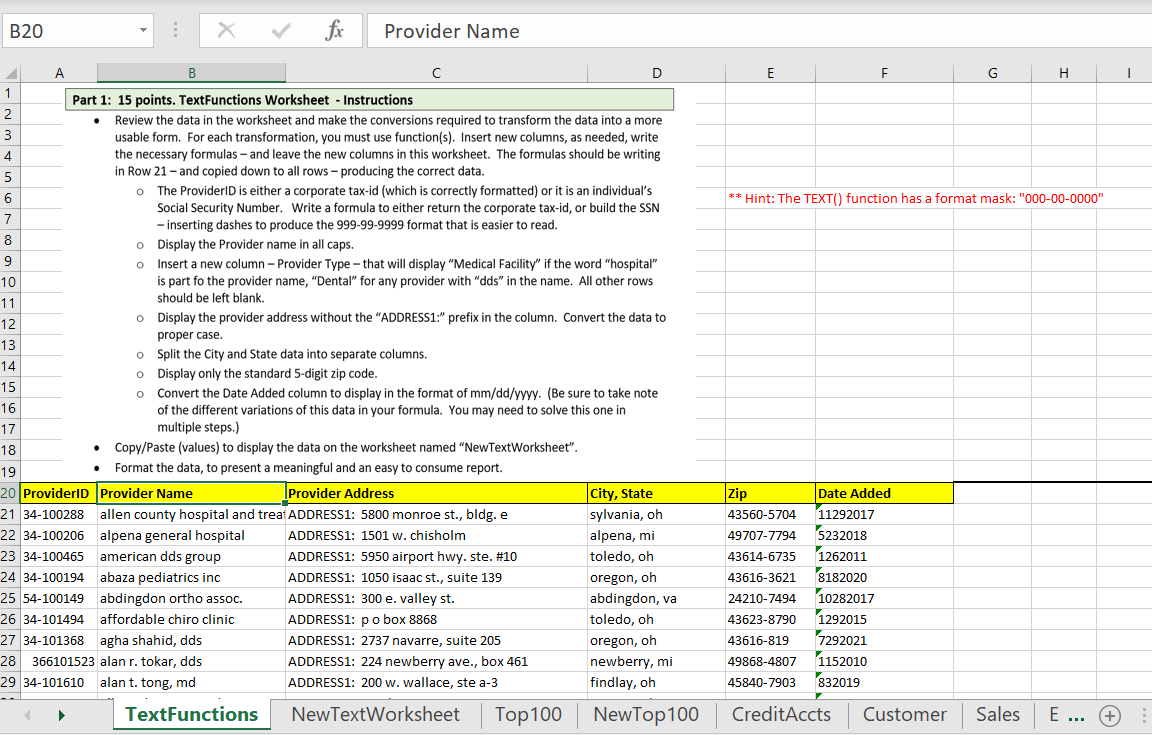Switch to the Sales sheet tab
Viewport: 1152px width, 735px height.
pyautogui.click(x=997, y=715)
